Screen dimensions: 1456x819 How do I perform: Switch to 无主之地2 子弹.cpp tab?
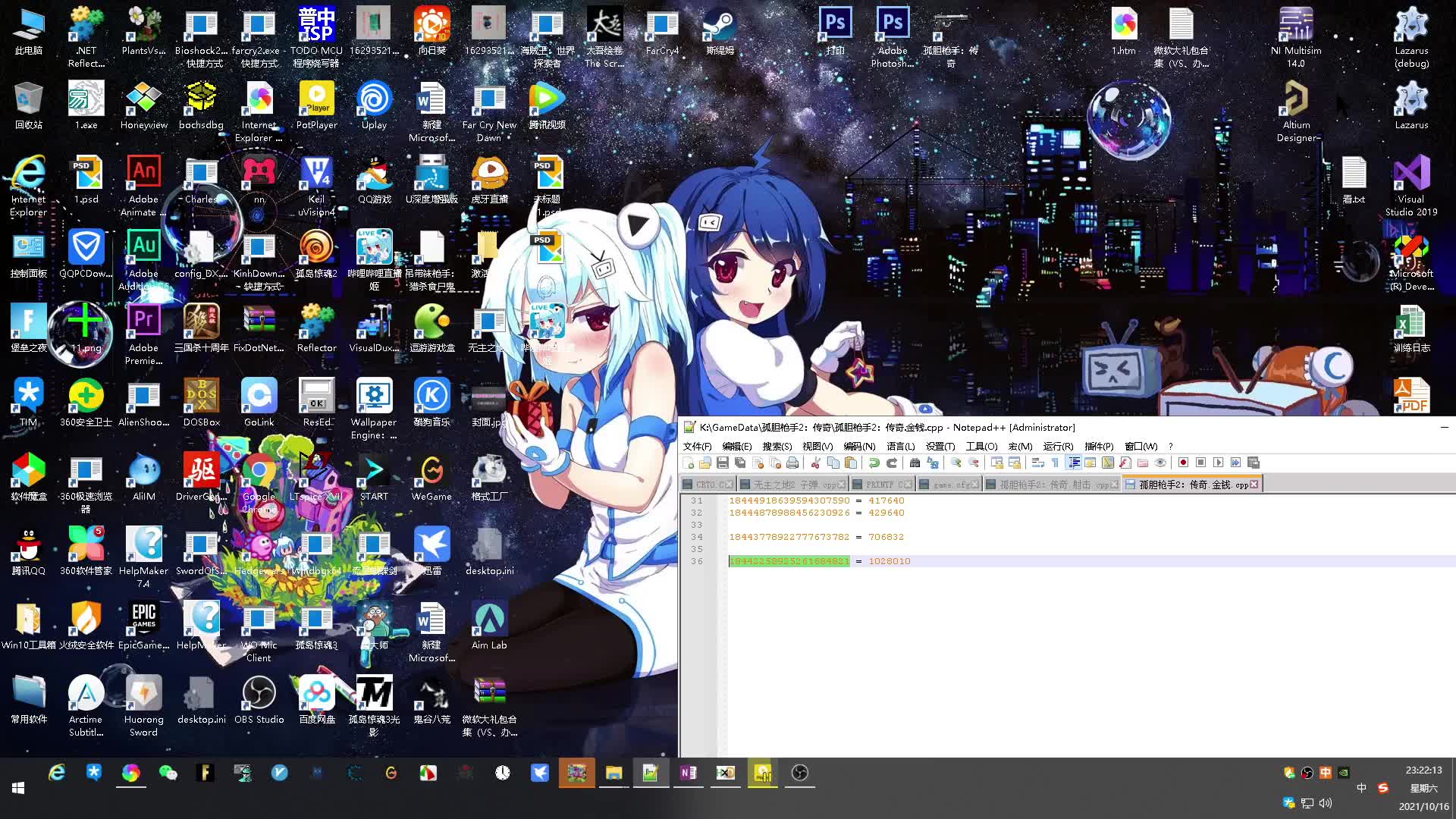(x=795, y=485)
